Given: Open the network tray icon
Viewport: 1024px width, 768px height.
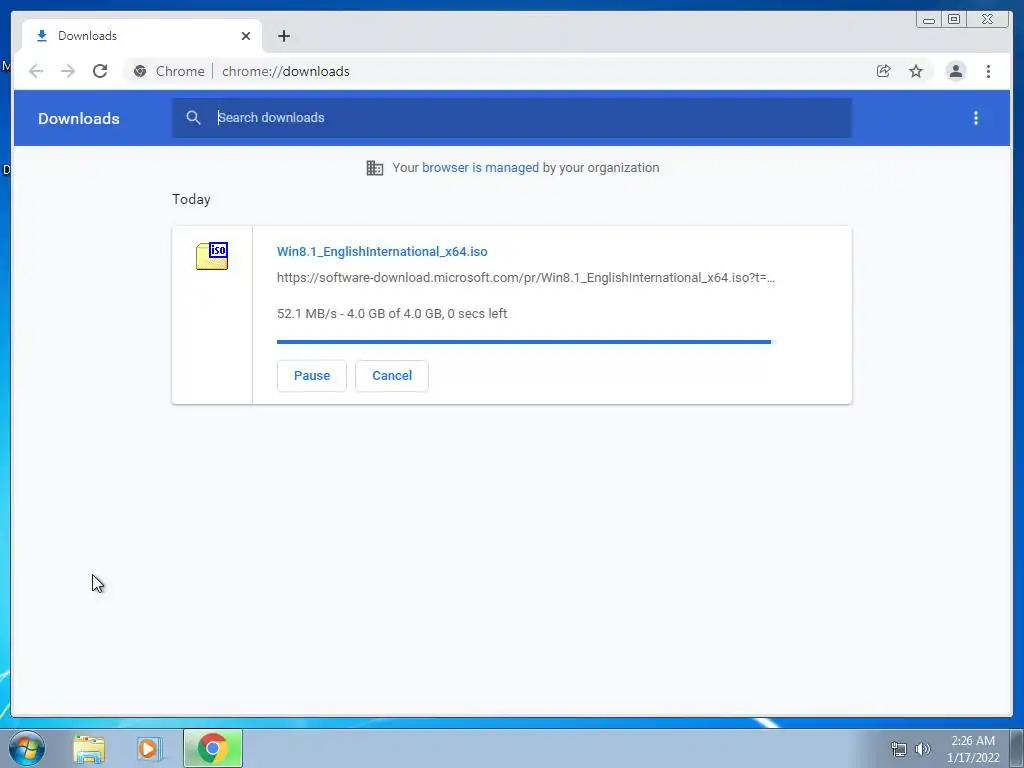Looking at the screenshot, I should coord(899,749).
